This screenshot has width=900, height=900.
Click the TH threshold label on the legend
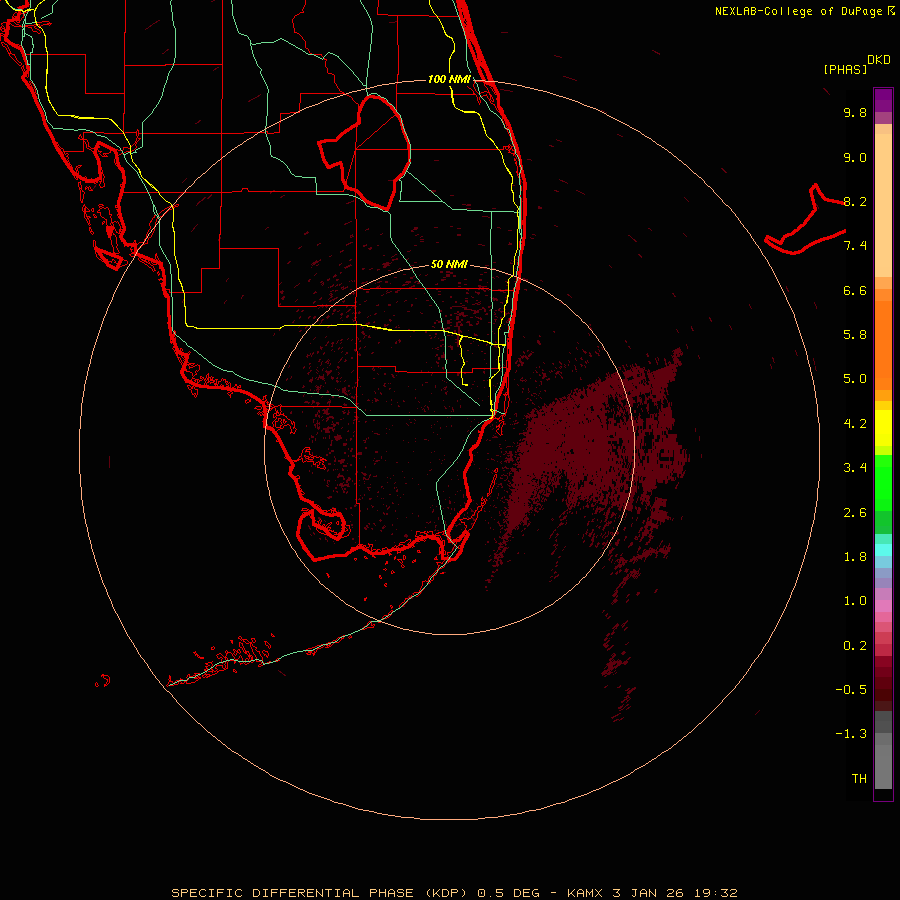(x=859, y=779)
